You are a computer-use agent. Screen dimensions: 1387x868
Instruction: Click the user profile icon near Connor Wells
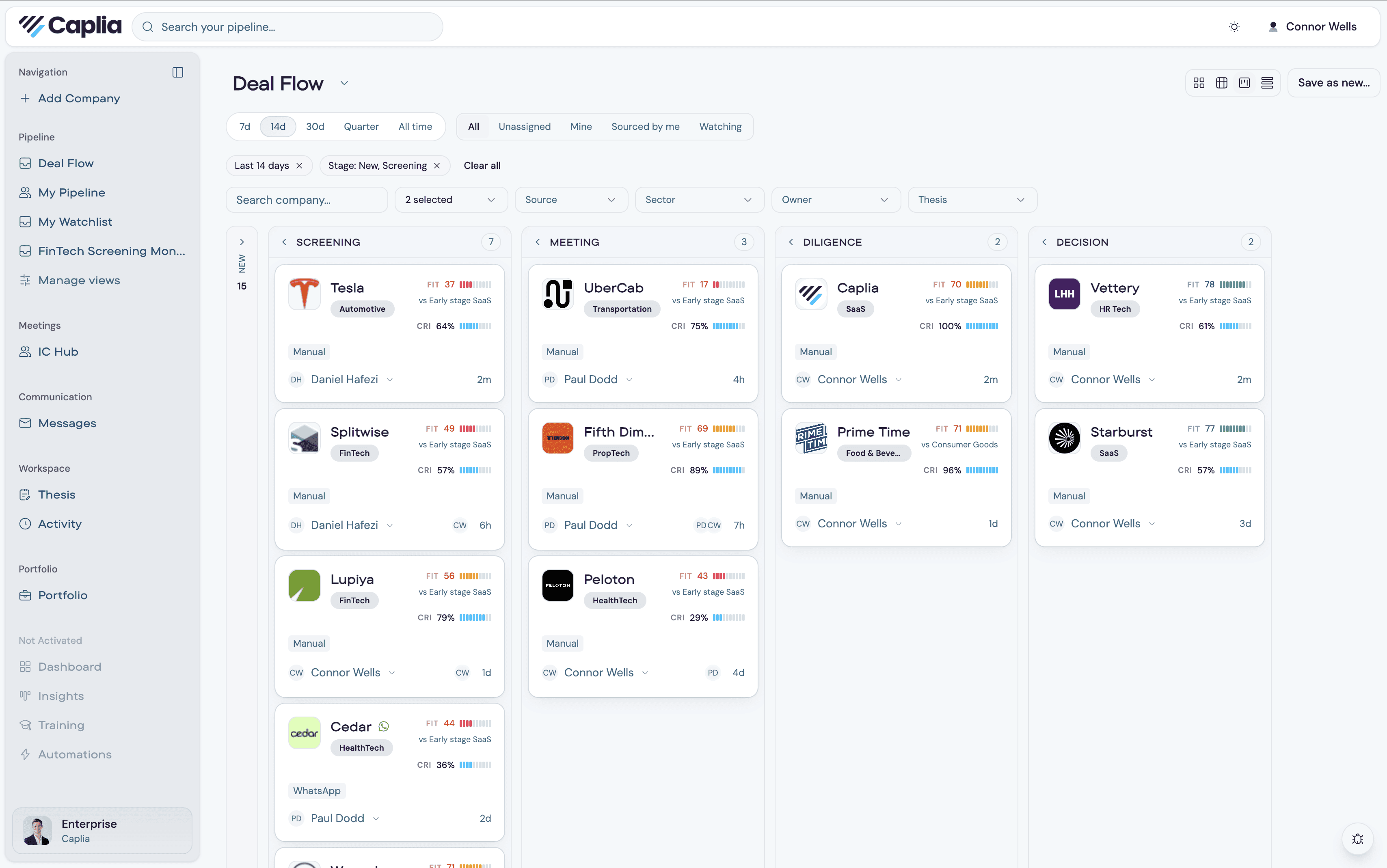coord(1273,27)
